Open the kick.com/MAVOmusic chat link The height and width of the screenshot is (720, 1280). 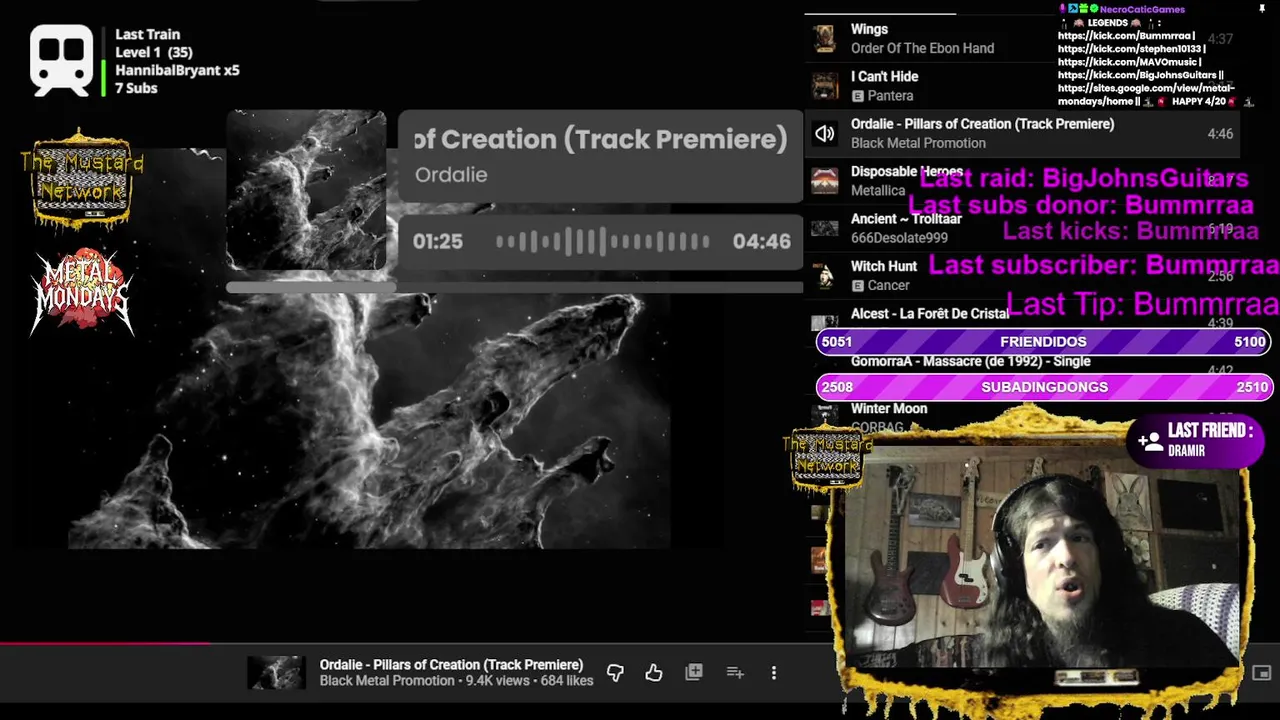1127,62
